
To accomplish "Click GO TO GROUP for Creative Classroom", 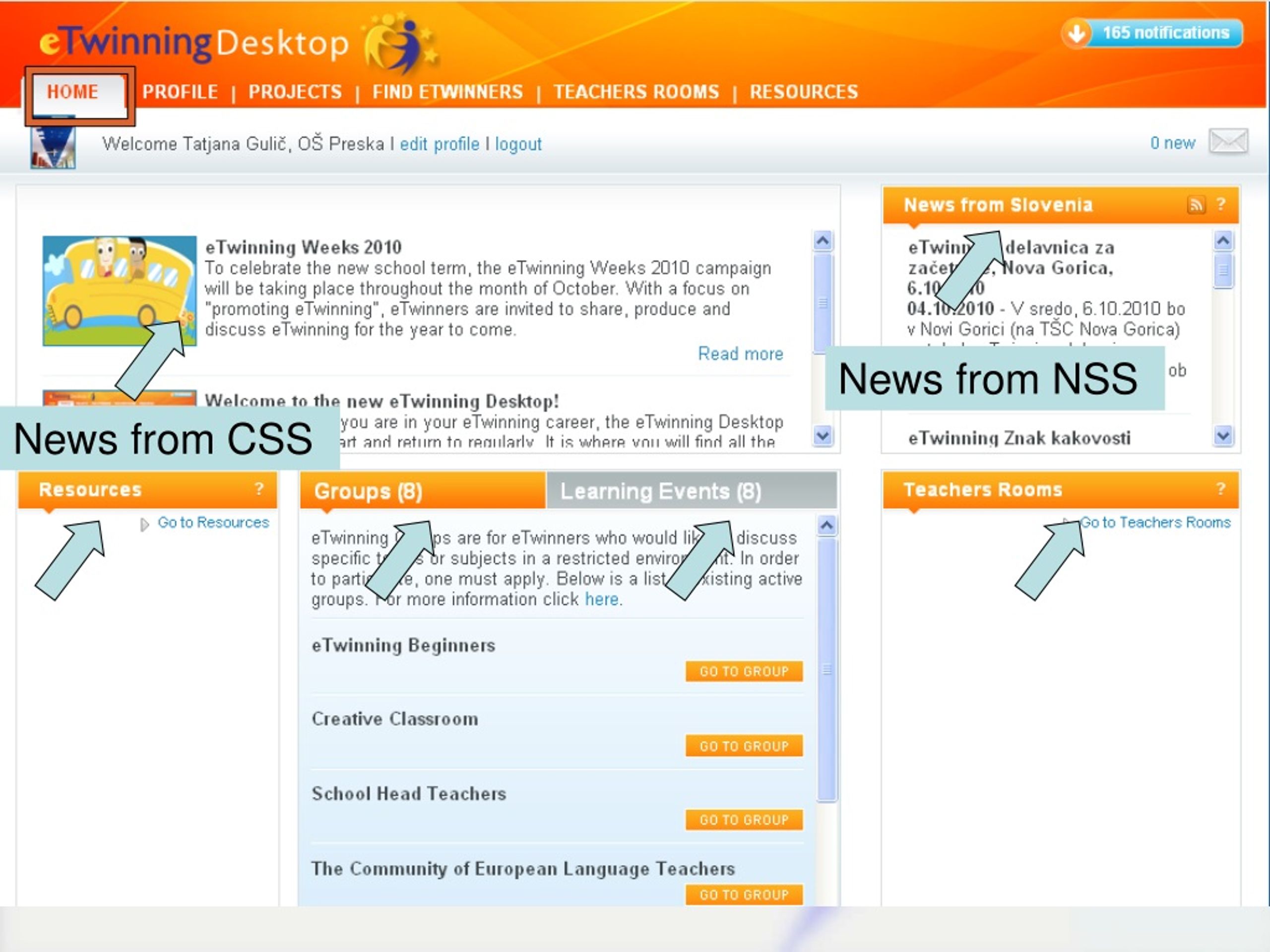I will (744, 745).
